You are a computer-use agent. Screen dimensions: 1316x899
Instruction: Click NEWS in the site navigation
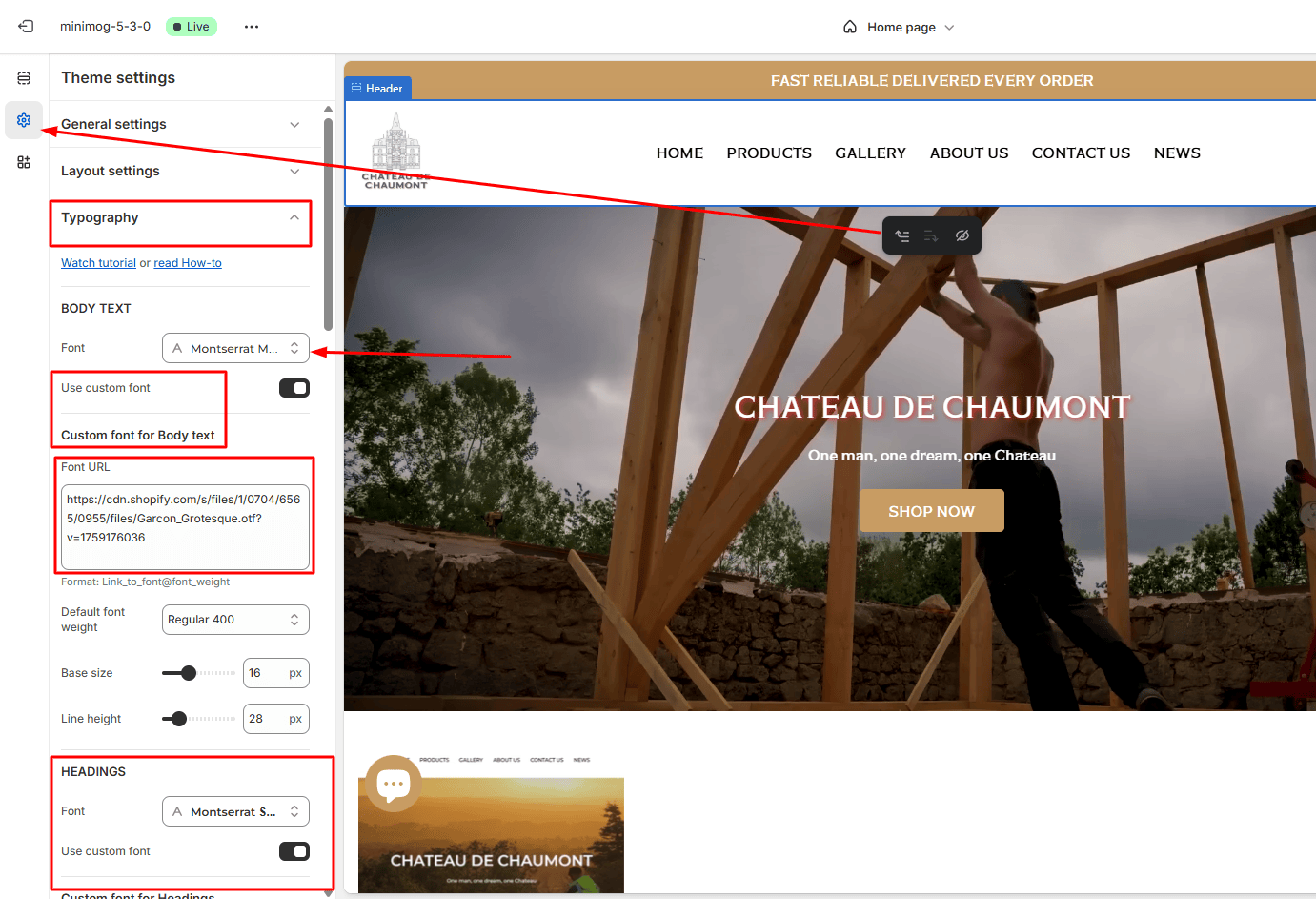[1177, 153]
